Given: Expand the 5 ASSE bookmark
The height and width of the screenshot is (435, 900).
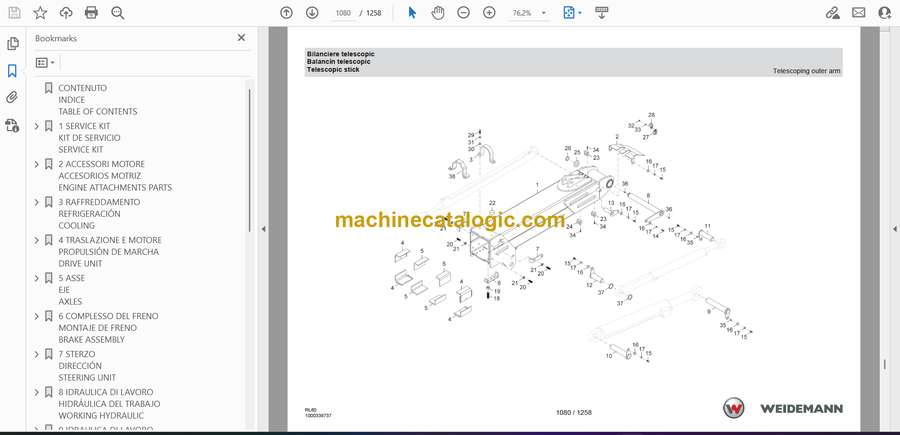Looking at the screenshot, I should click(37, 278).
